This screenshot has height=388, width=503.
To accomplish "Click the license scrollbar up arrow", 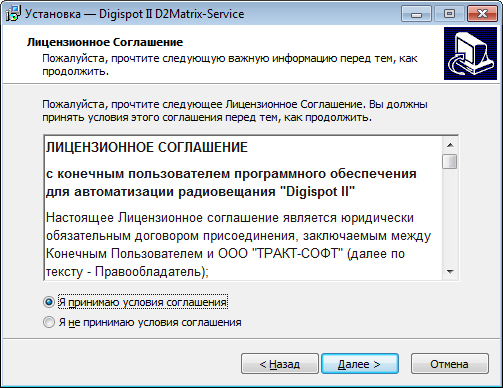I will (x=450, y=145).
